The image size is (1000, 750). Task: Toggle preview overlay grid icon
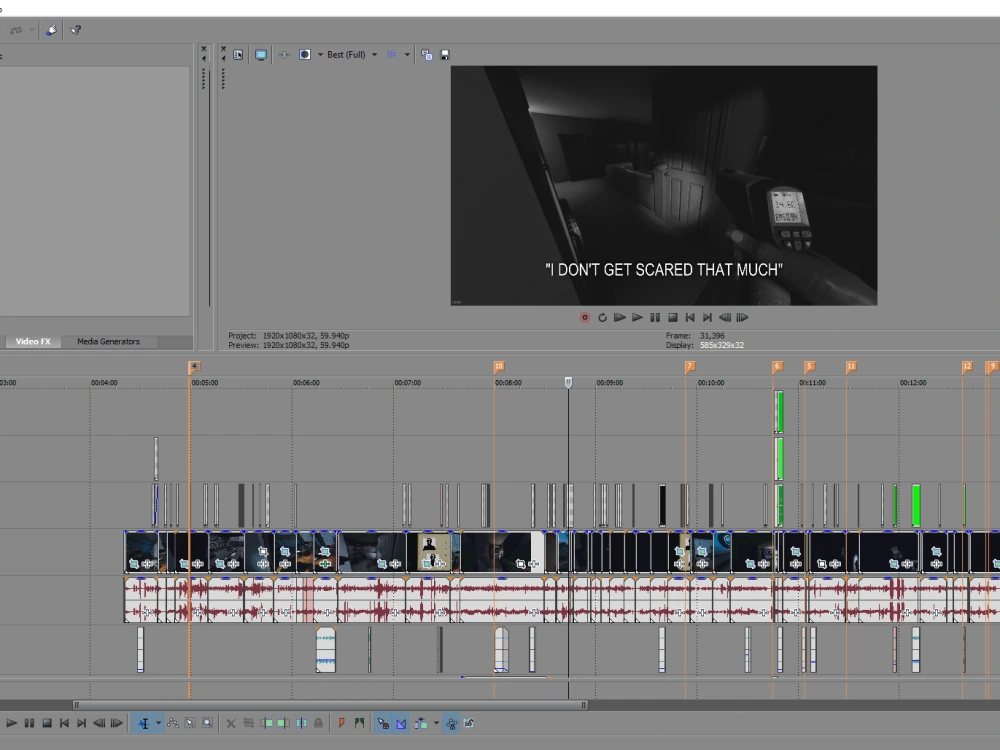pos(392,55)
